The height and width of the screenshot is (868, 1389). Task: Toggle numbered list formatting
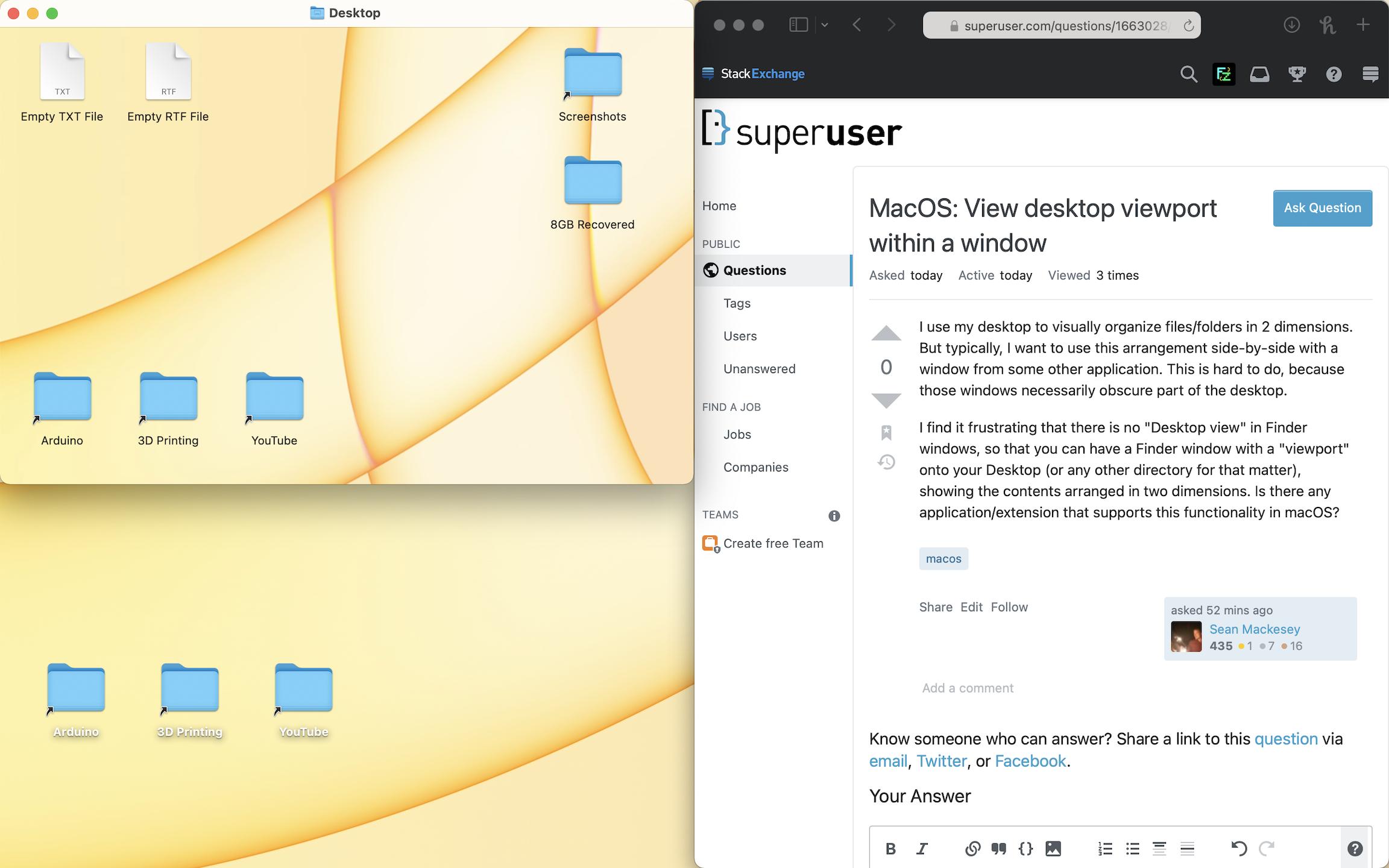pyautogui.click(x=1104, y=848)
